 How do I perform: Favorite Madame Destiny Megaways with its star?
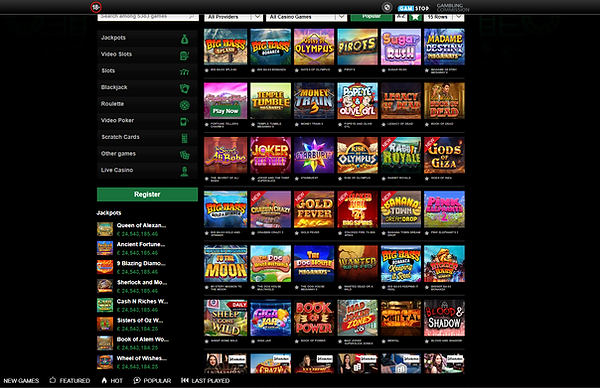click(427, 70)
